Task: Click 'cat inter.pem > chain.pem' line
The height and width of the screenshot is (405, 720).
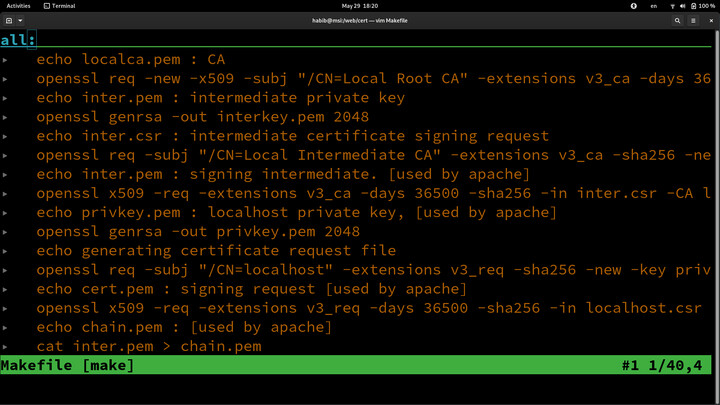Action: 149,346
